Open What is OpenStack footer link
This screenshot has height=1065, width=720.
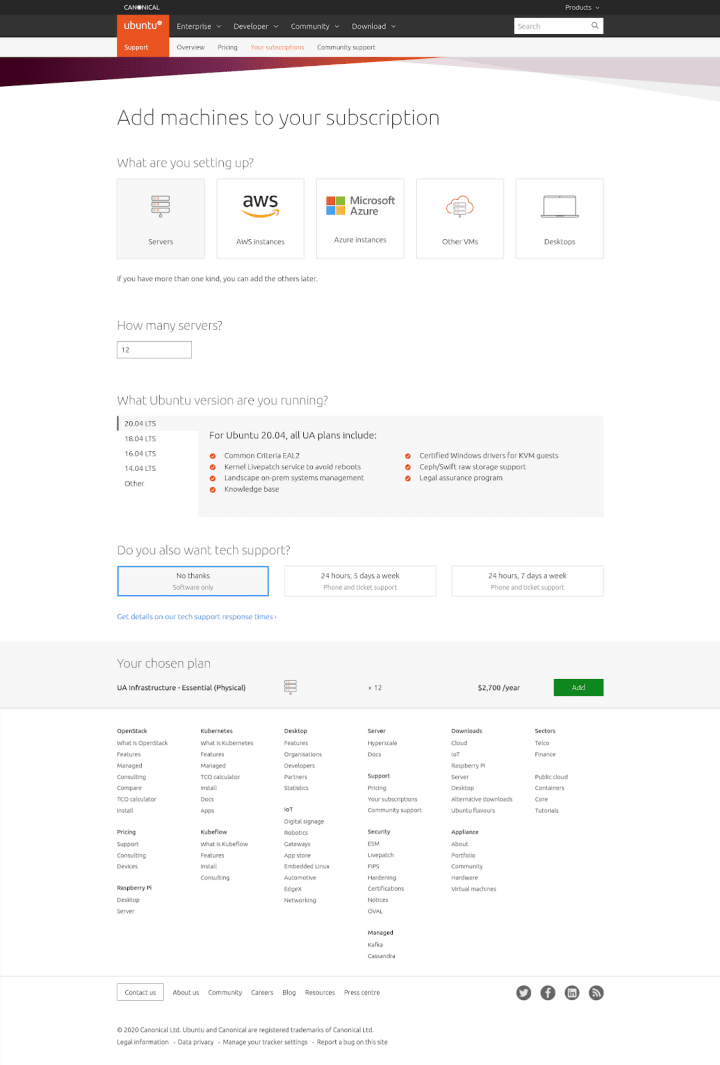[142, 743]
